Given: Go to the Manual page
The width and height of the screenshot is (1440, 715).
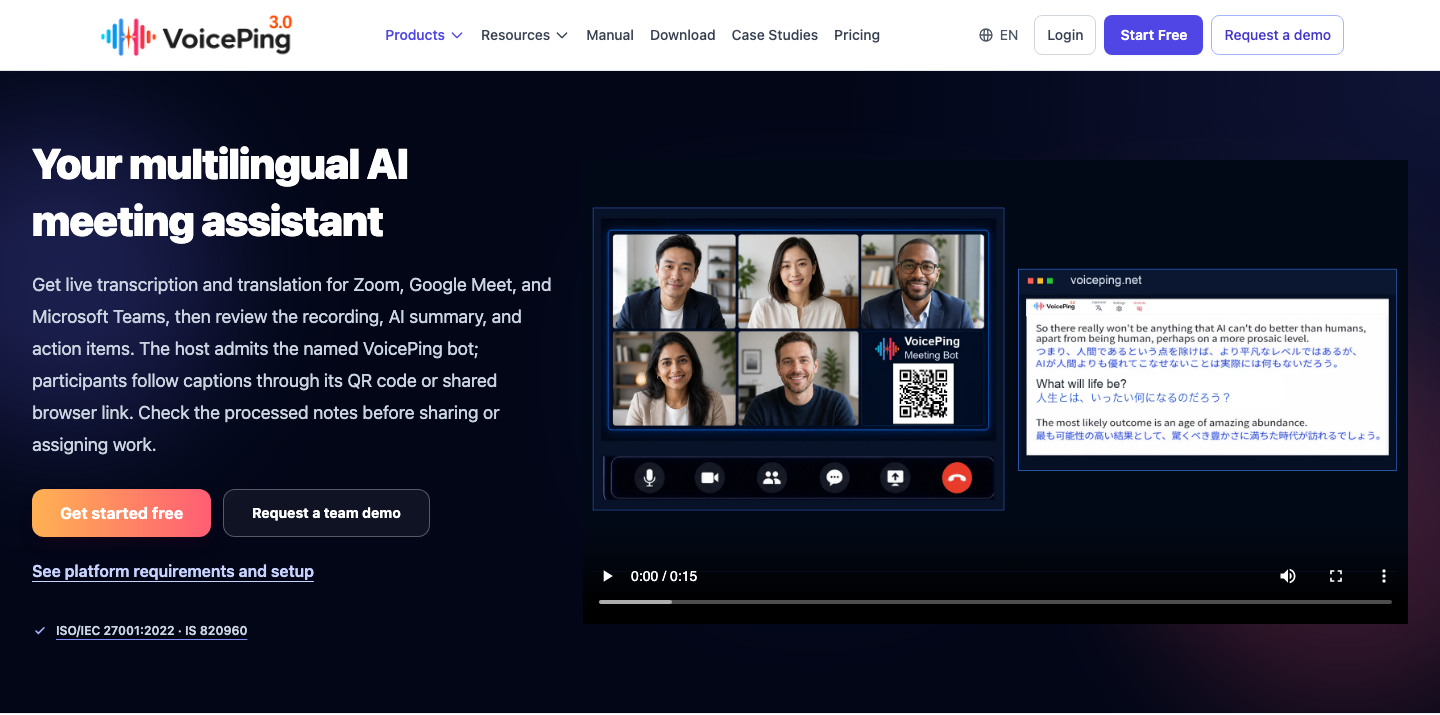Looking at the screenshot, I should pyautogui.click(x=610, y=35).
